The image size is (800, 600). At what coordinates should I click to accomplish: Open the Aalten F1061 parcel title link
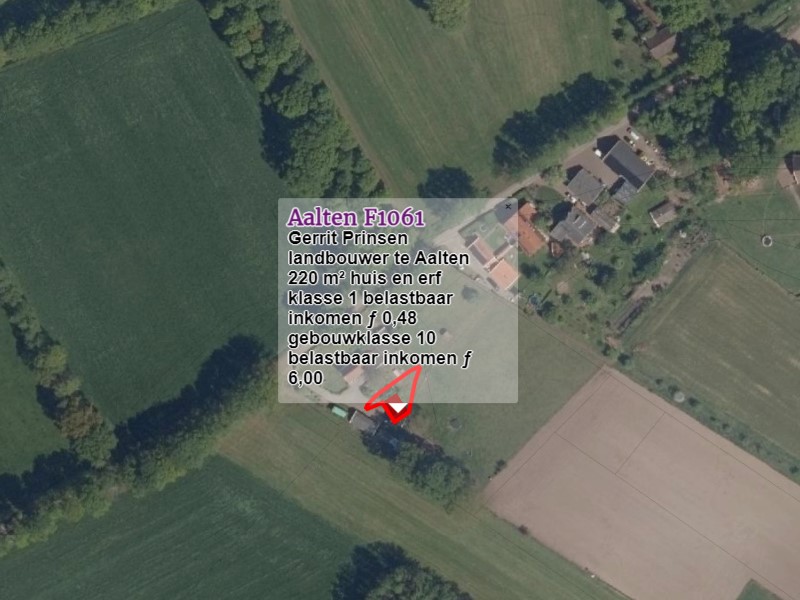(x=356, y=217)
